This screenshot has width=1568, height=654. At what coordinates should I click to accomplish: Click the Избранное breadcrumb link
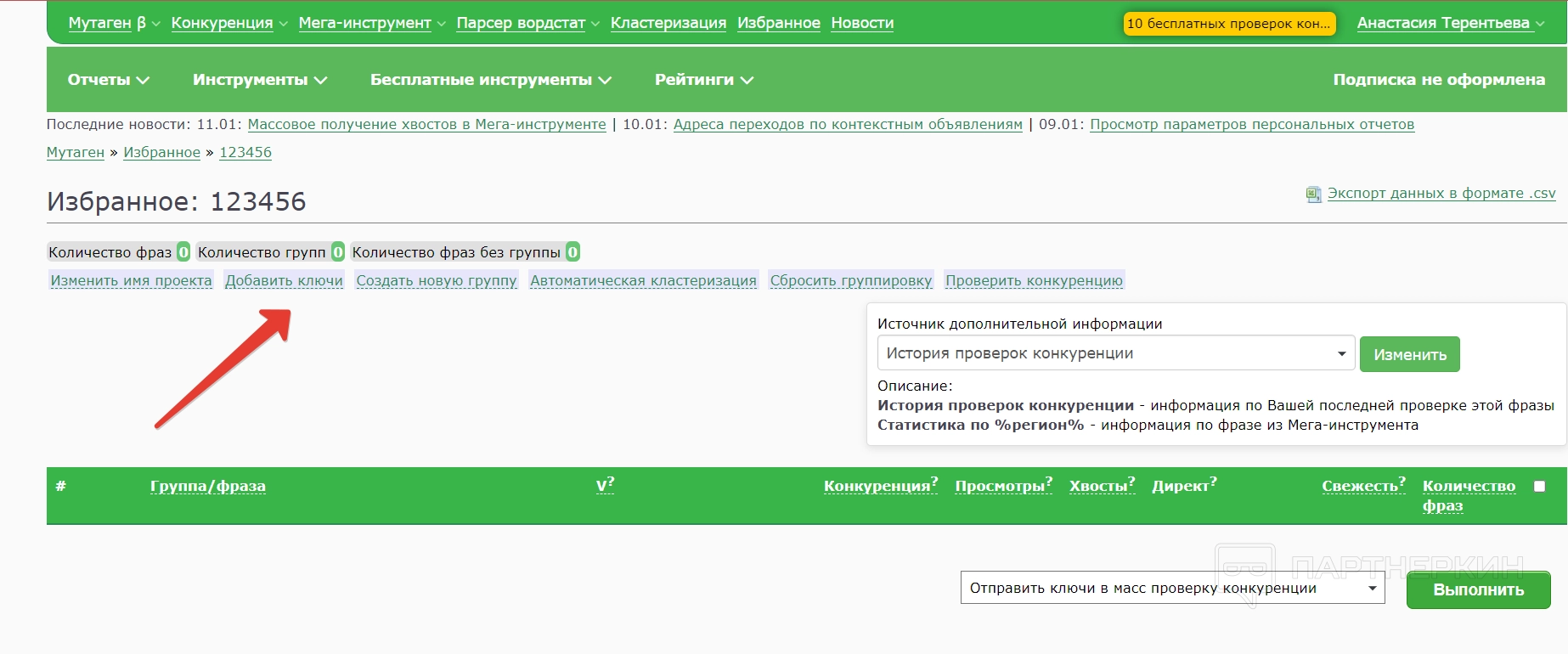pos(162,153)
